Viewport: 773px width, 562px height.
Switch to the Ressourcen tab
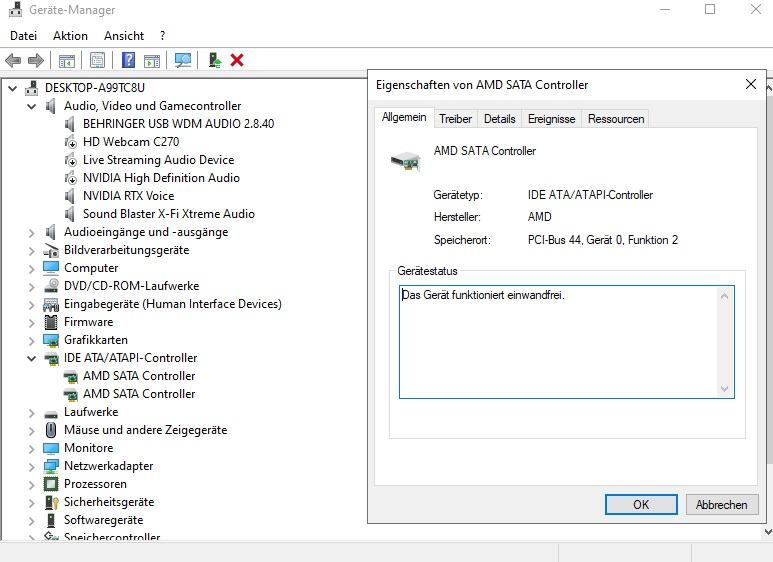pyautogui.click(x=616, y=119)
